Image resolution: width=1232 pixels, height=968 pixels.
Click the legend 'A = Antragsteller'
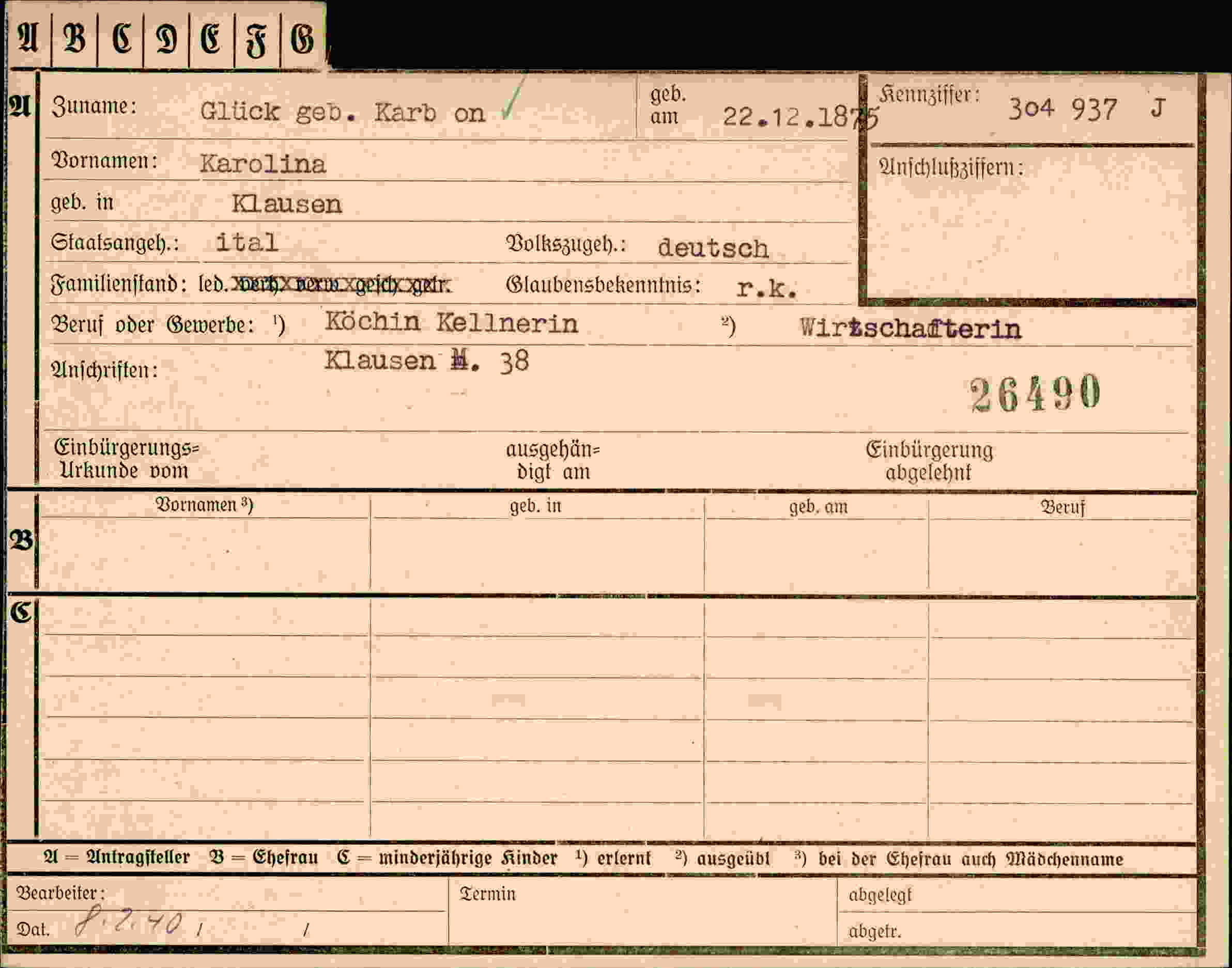click(117, 857)
